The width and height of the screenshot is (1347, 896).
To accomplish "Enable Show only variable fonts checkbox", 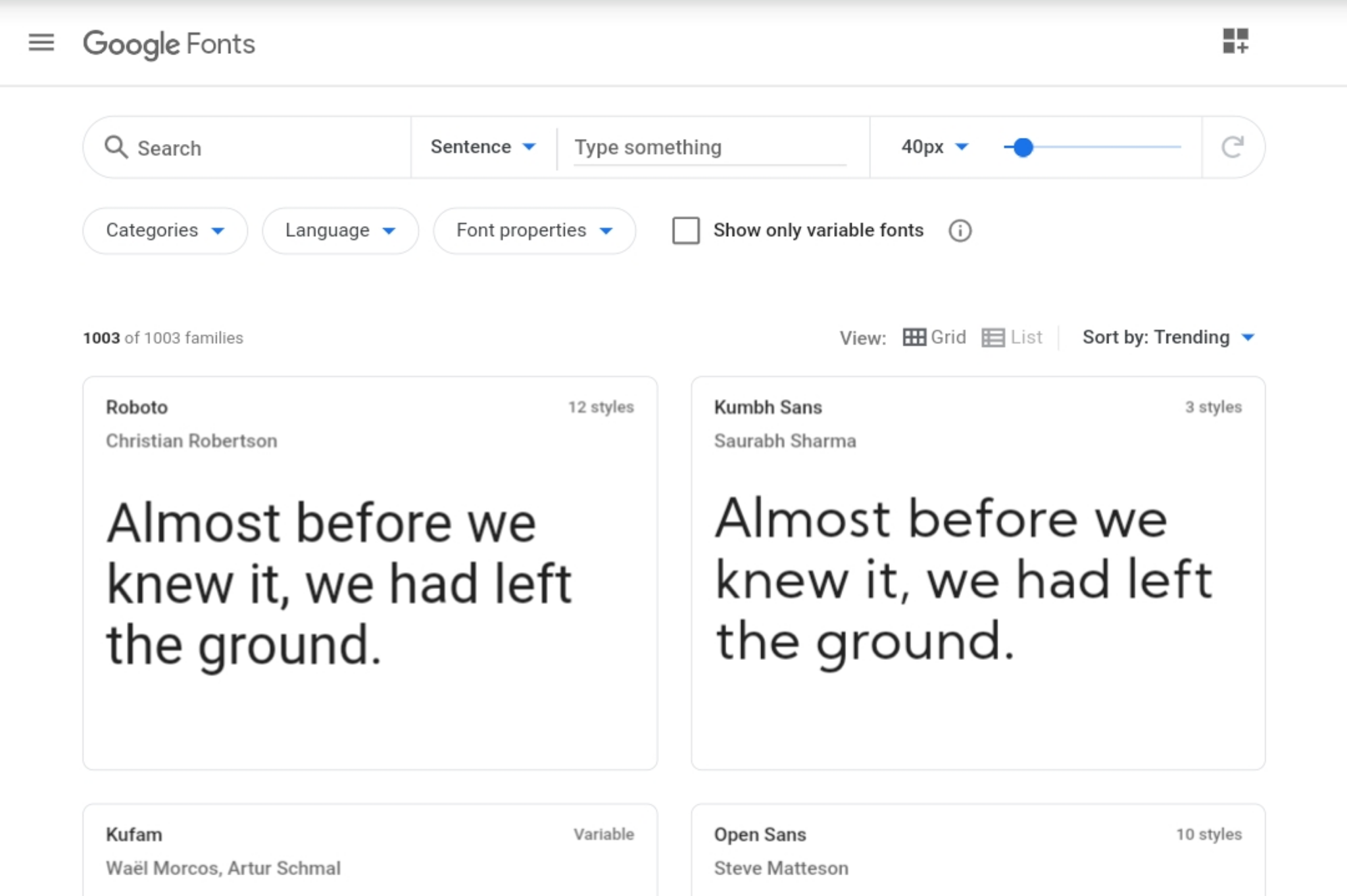I will [686, 231].
